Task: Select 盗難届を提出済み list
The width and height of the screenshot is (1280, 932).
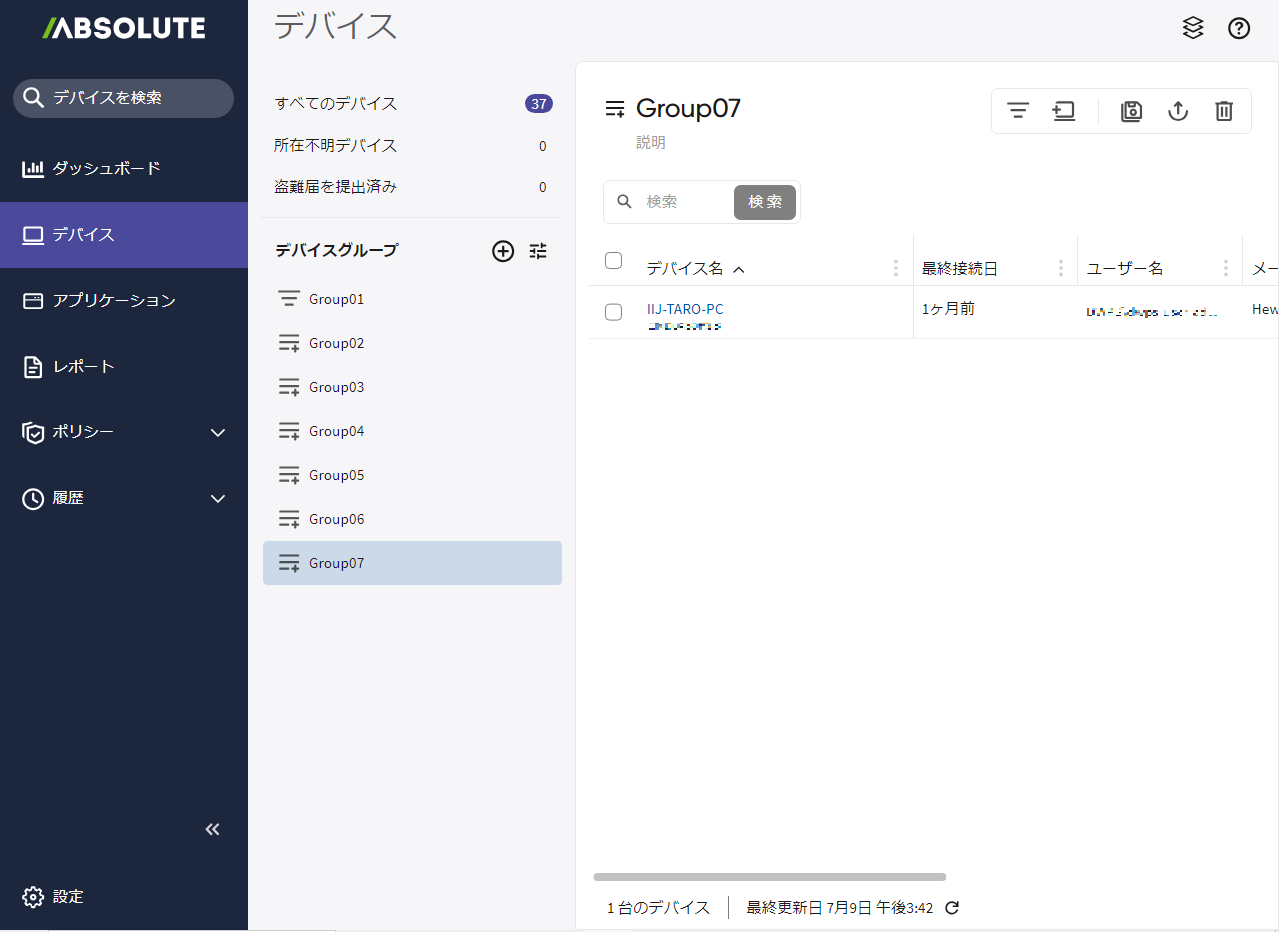Action: [412, 187]
